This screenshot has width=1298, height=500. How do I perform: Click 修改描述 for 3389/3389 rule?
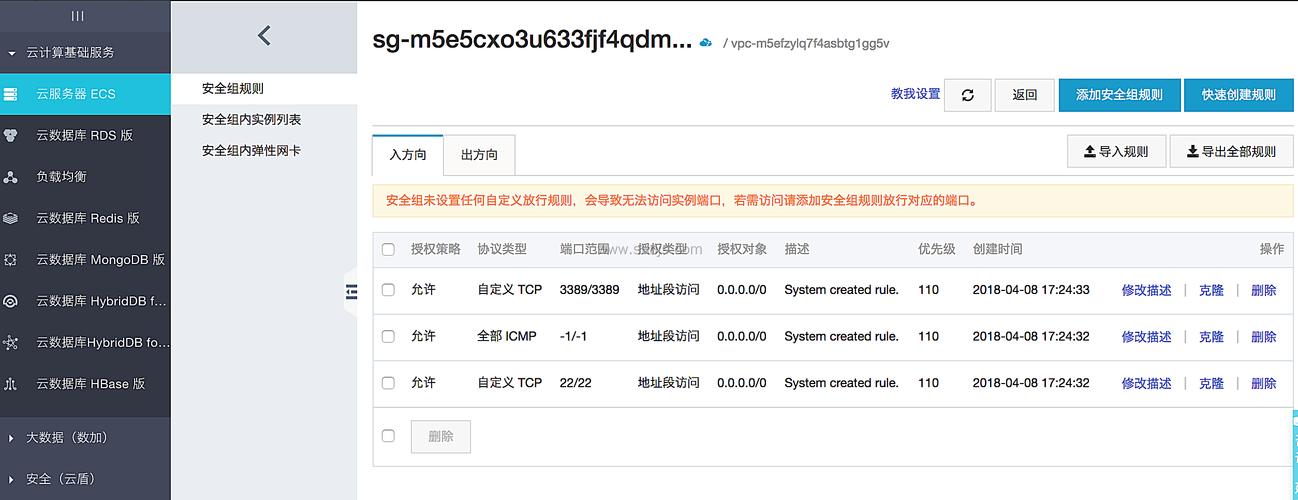click(x=1146, y=290)
